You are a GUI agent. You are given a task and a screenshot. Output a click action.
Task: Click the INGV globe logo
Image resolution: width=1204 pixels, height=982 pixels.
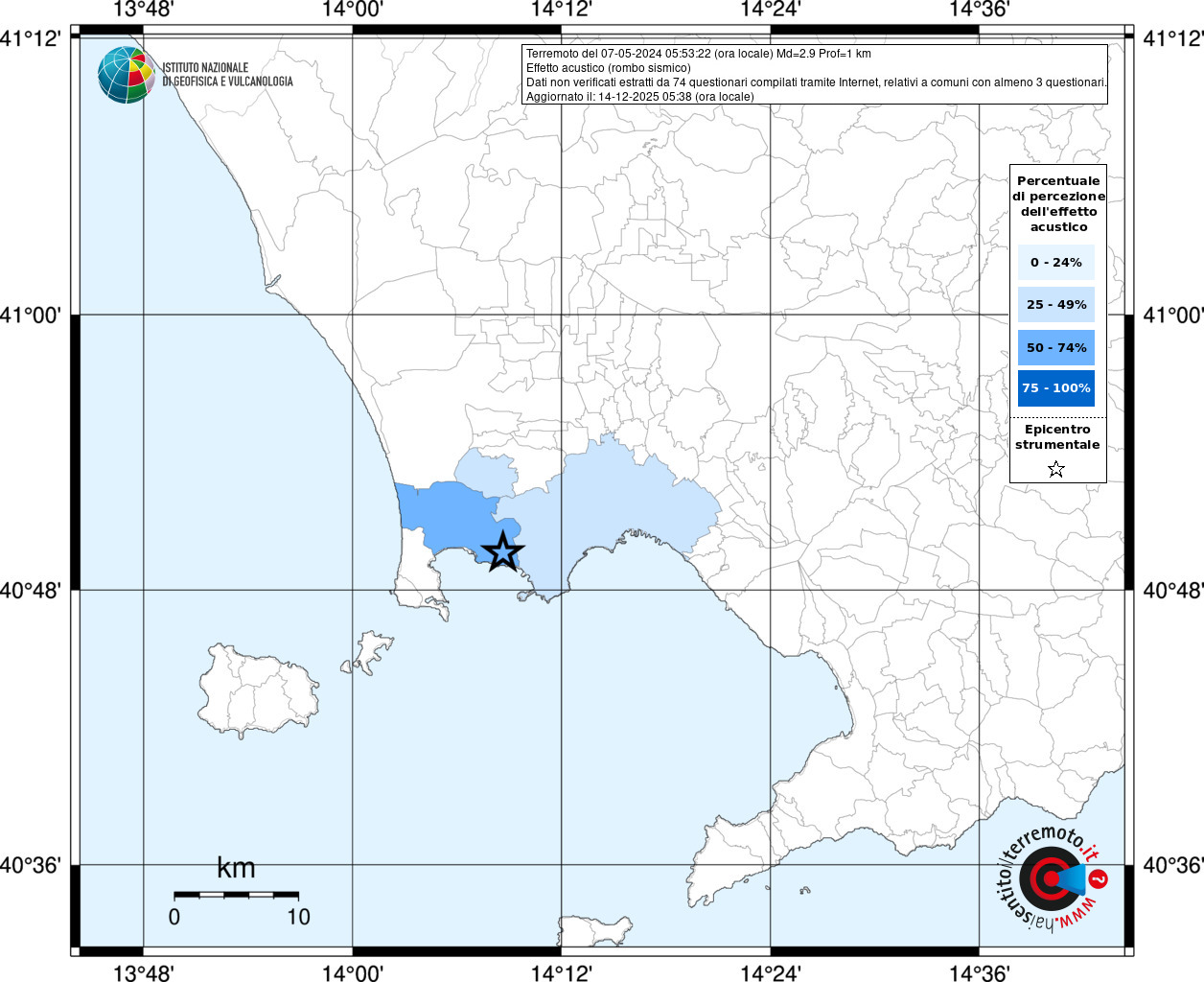126,75
